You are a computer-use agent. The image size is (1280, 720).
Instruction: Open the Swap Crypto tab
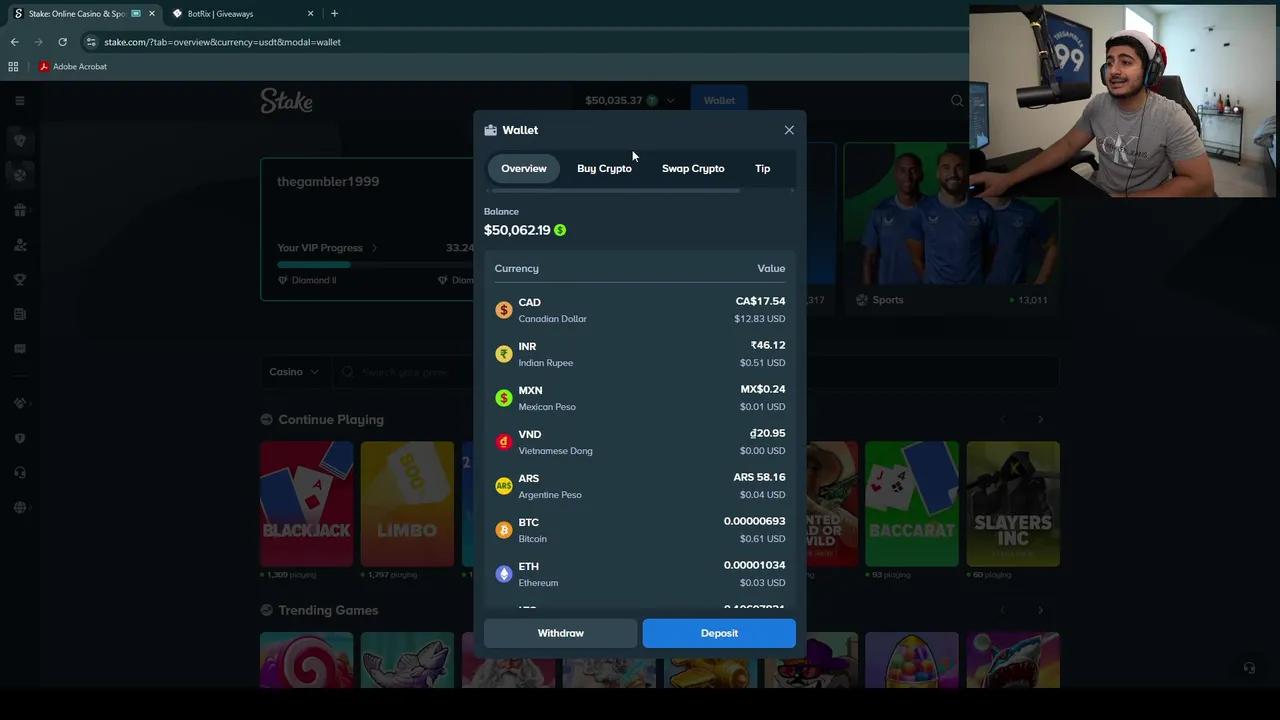(x=692, y=168)
